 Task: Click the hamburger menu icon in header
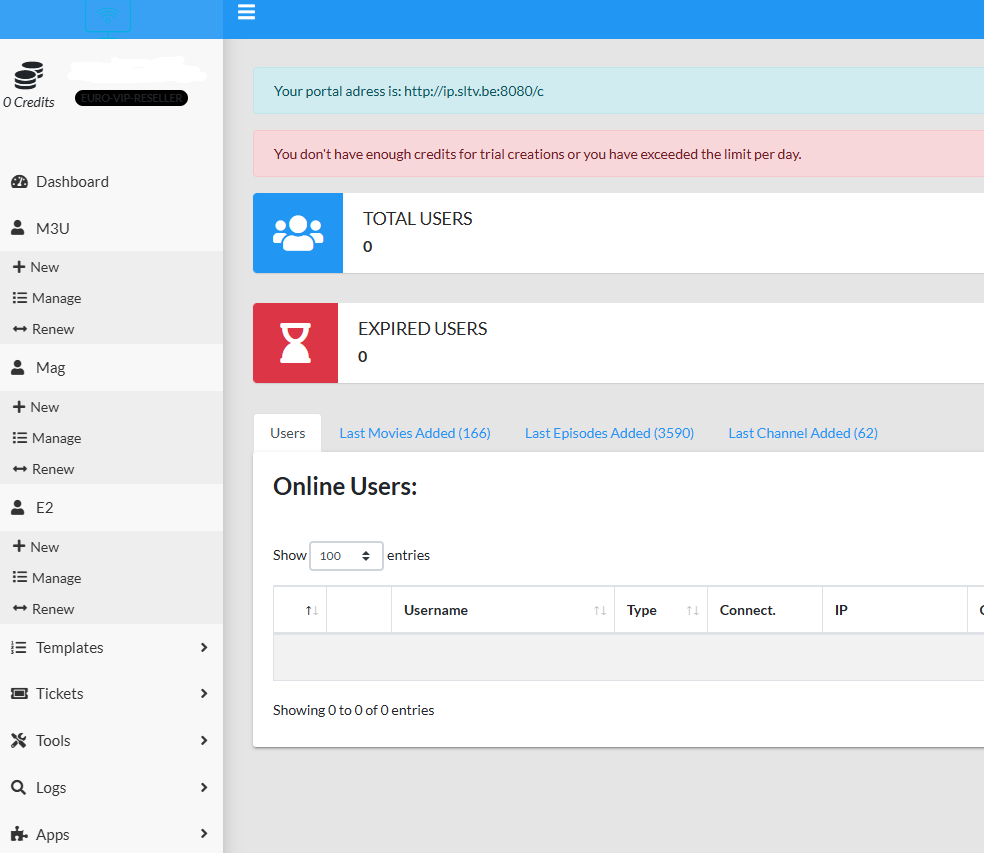tap(246, 12)
